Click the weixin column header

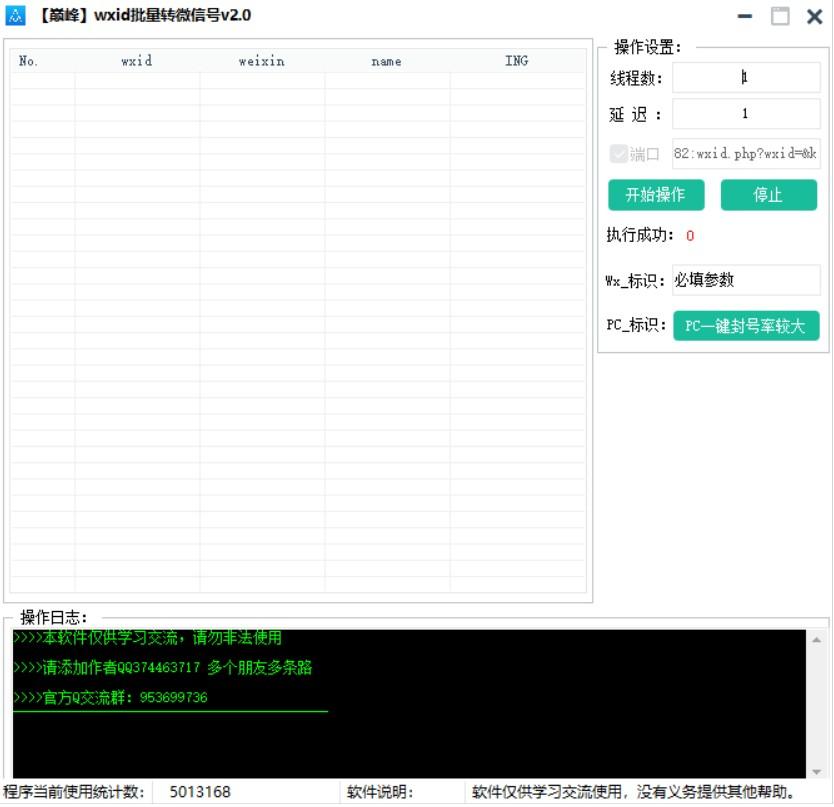(x=262, y=60)
